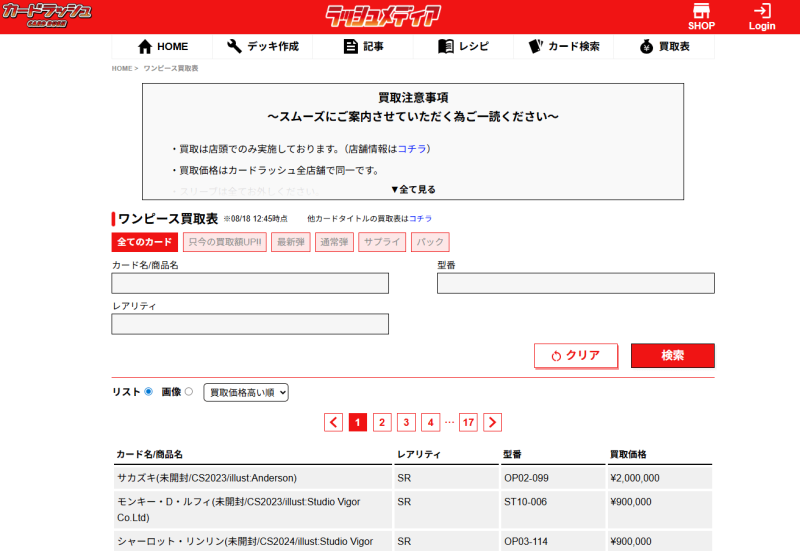Screen dimensions: 800x551
Task: Select the 全てのカード filter tab
Action: tap(145, 242)
